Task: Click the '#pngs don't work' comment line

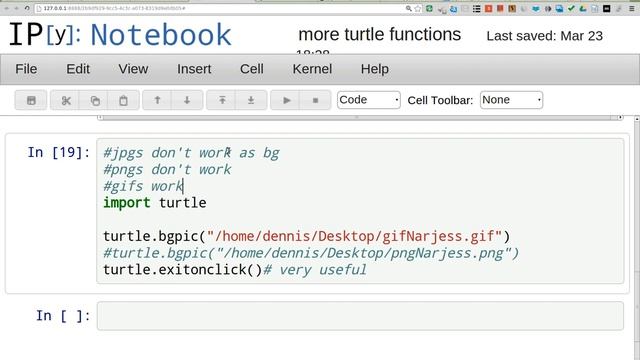Action: 167,170
